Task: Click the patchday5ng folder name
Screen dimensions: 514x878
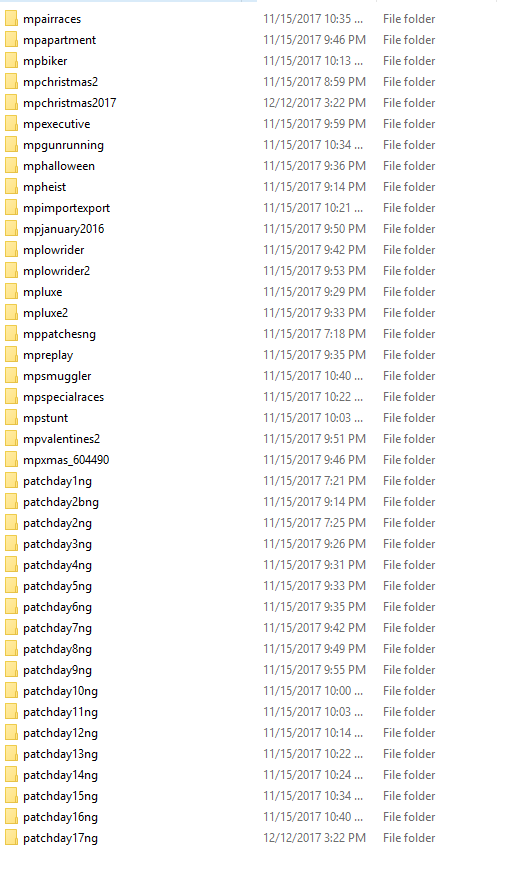Action: (57, 586)
